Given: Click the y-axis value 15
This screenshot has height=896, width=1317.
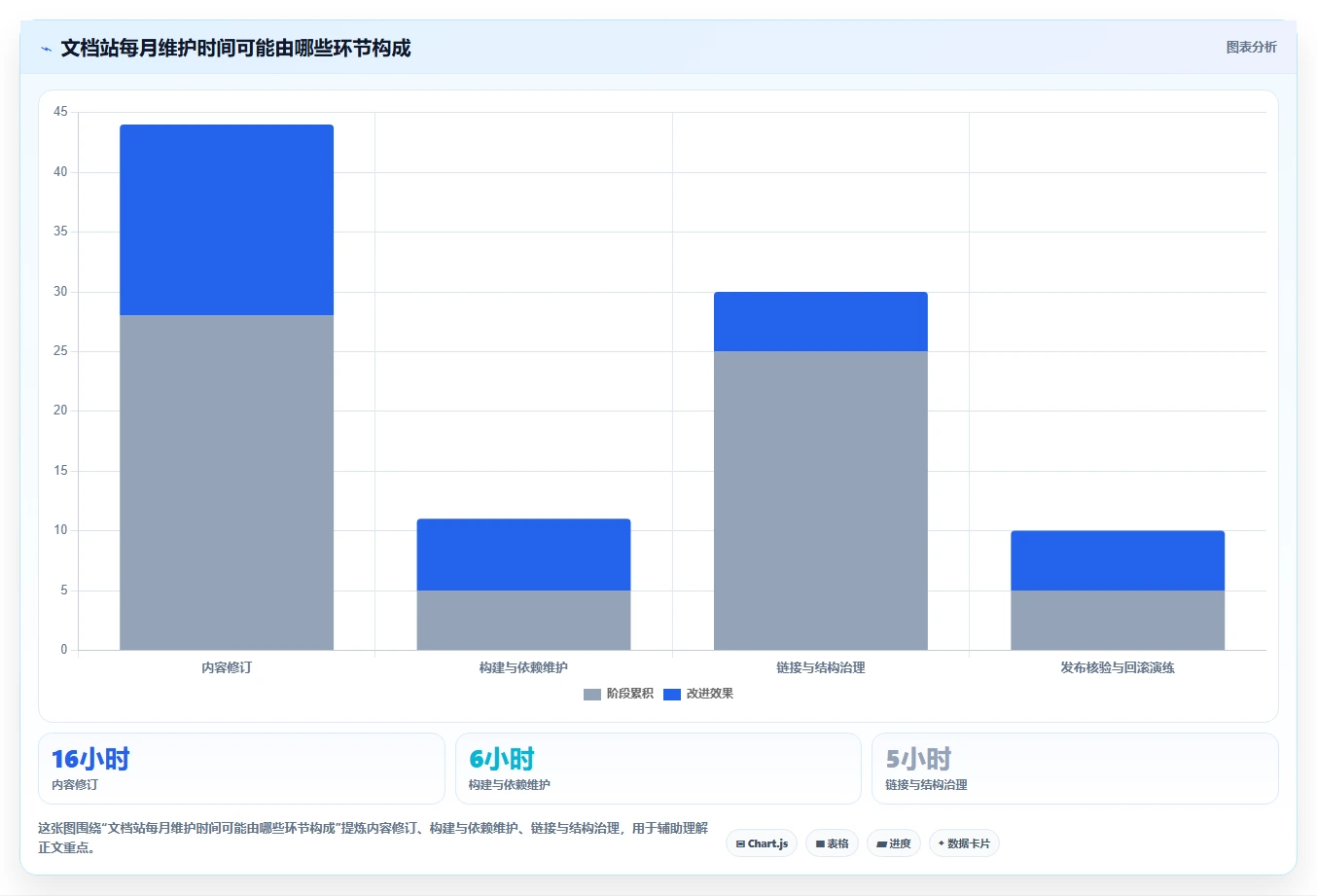Looking at the screenshot, I should coord(60,471).
